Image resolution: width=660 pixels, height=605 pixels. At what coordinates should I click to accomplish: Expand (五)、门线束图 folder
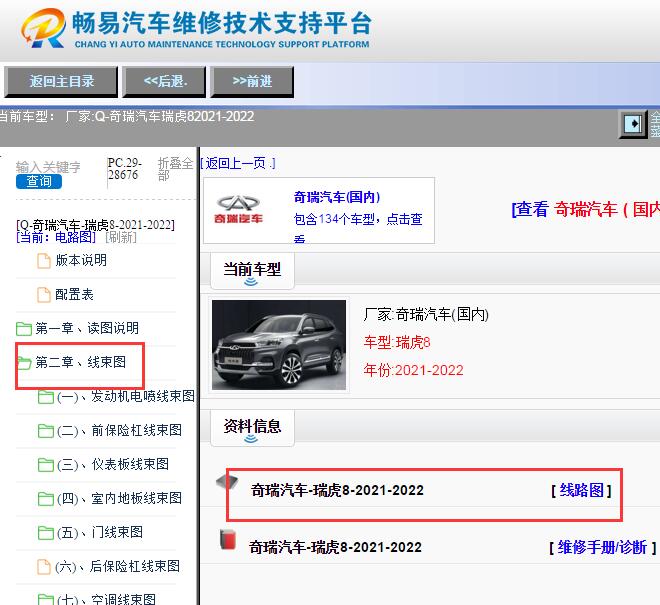pyautogui.click(x=100, y=532)
